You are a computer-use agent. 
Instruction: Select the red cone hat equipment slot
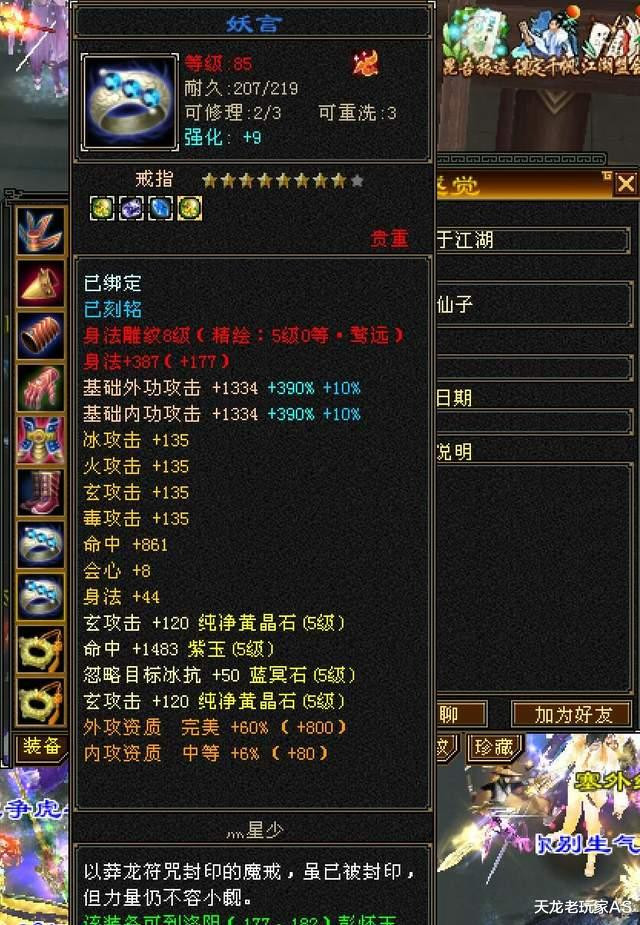[40, 284]
